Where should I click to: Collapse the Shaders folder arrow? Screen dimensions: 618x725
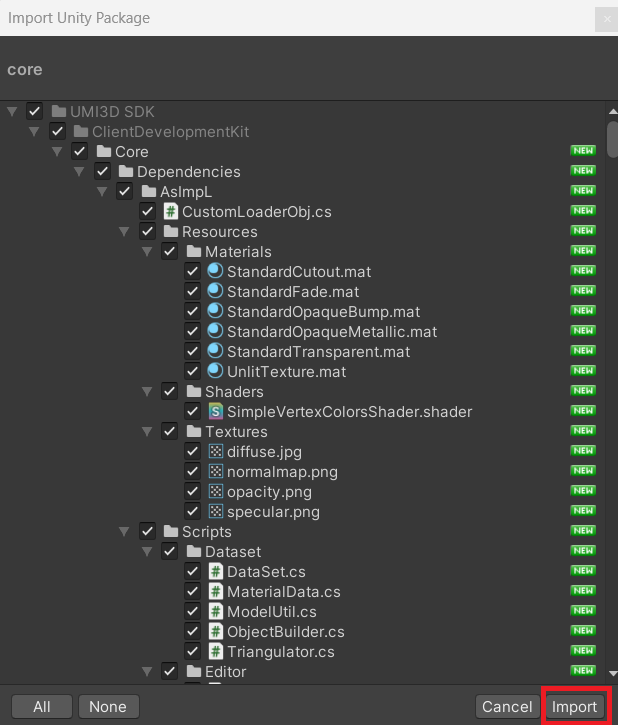click(147, 392)
